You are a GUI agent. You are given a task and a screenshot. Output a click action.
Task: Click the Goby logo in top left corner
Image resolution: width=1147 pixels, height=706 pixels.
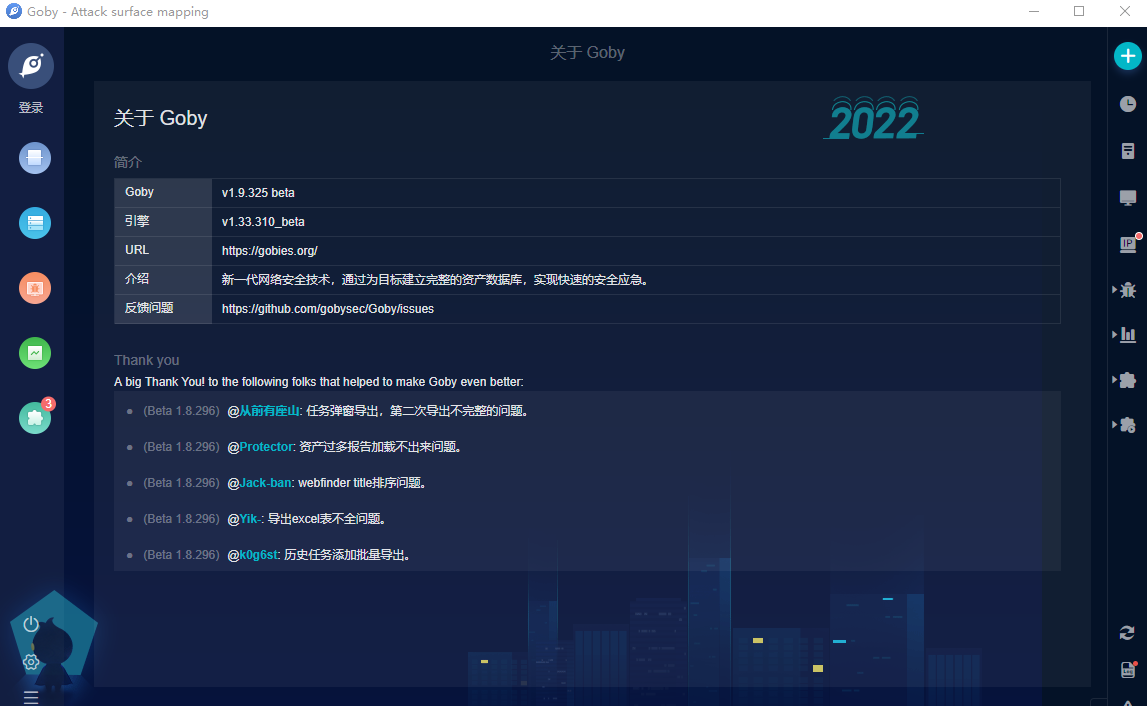click(x=31, y=65)
